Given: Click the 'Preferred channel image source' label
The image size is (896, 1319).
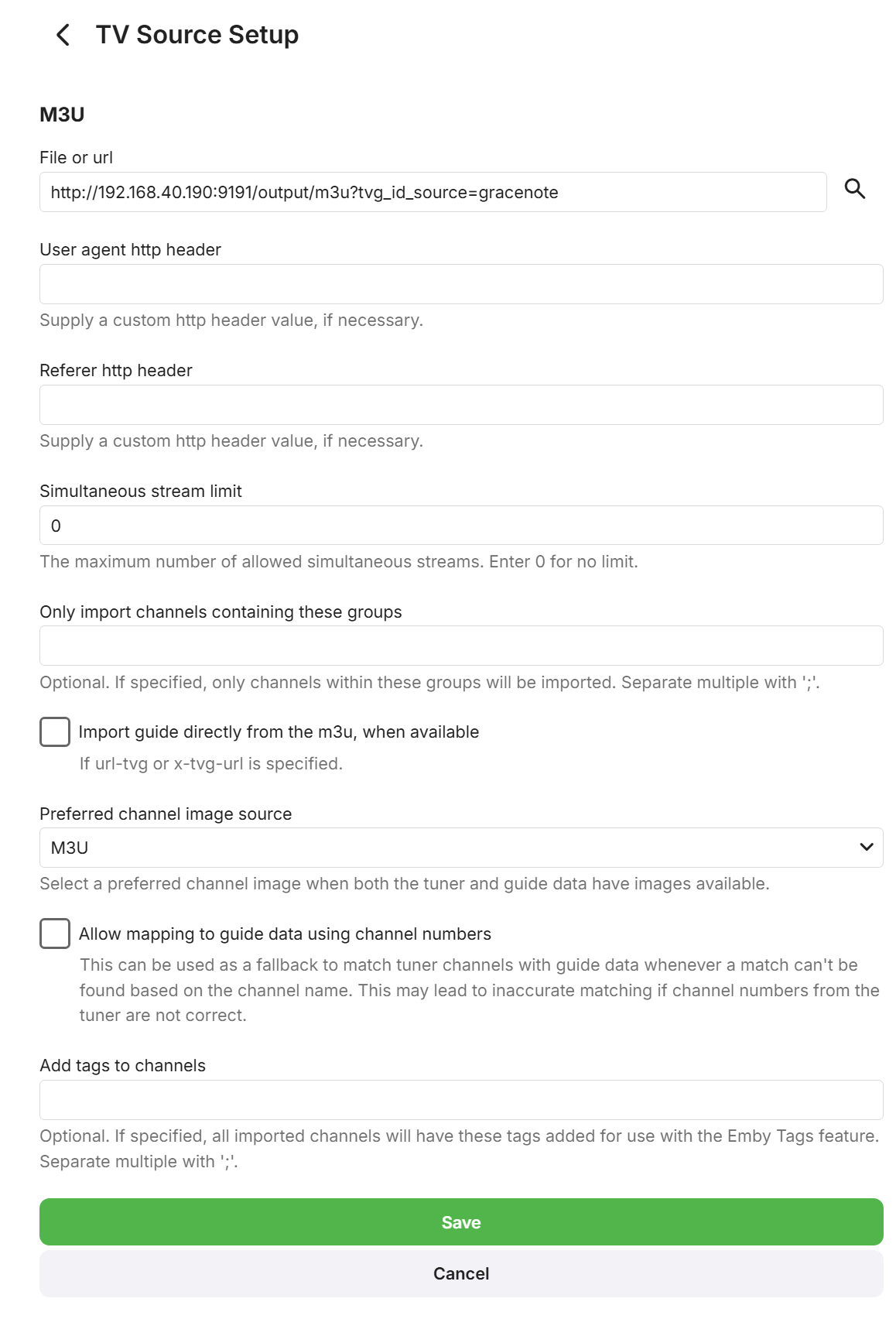Looking at the screenshot, I should coord(166,814).
